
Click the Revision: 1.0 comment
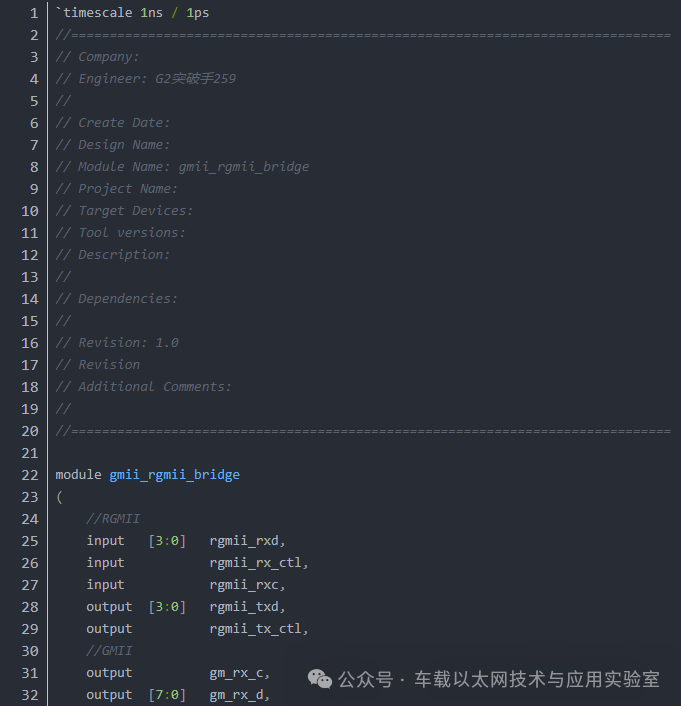(x=128, y=343)
